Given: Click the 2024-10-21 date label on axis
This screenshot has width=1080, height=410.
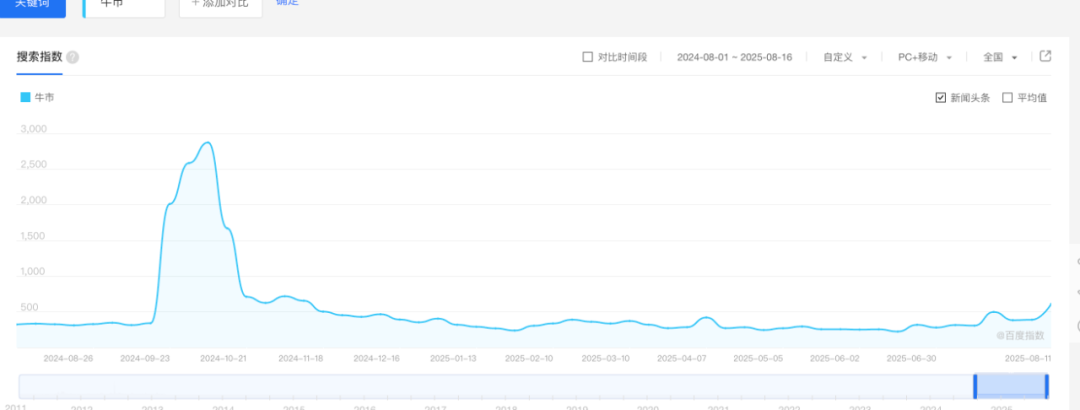Looking at the screenshot, I should point(222,359).
